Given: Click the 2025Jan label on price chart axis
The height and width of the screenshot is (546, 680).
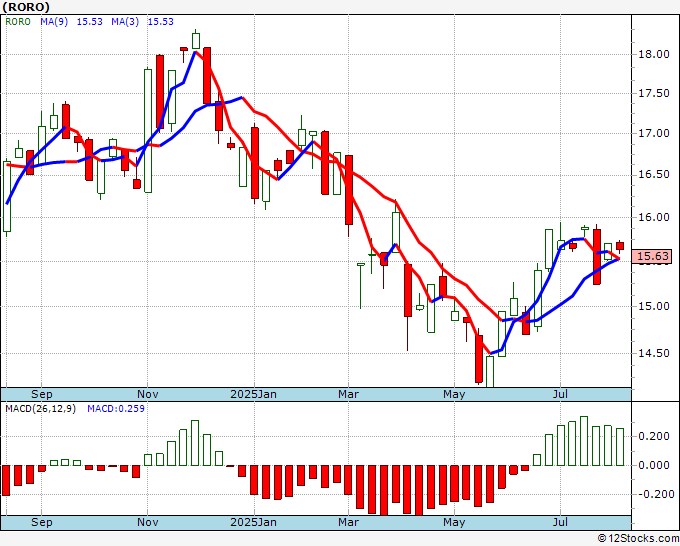Looking at the screenshot, I should 253,394.
